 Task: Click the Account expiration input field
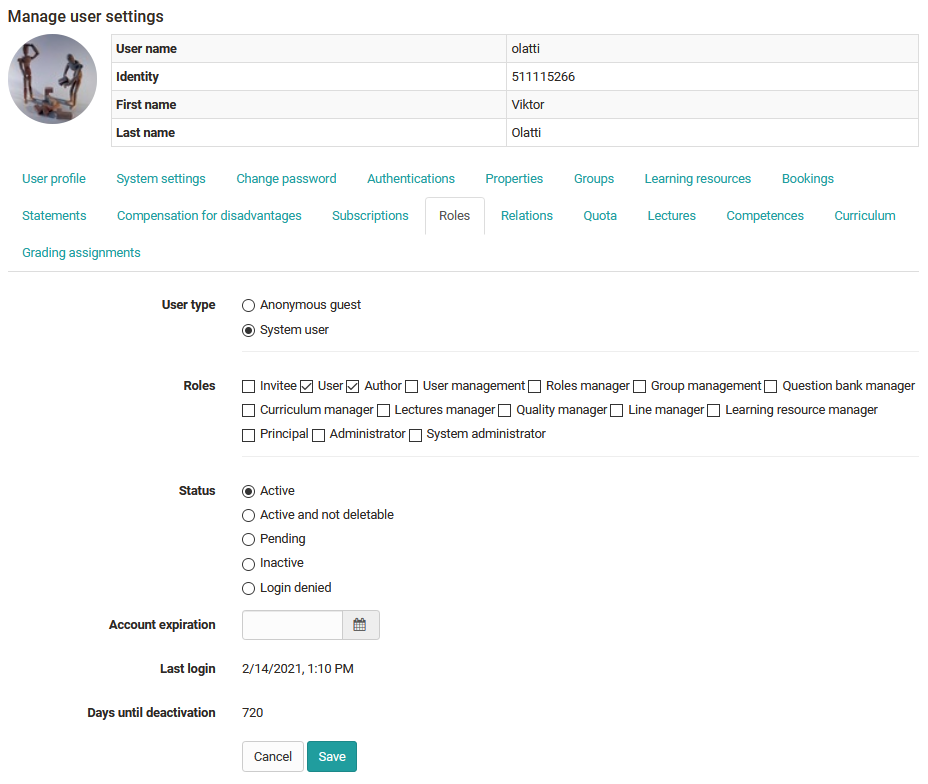291,624
